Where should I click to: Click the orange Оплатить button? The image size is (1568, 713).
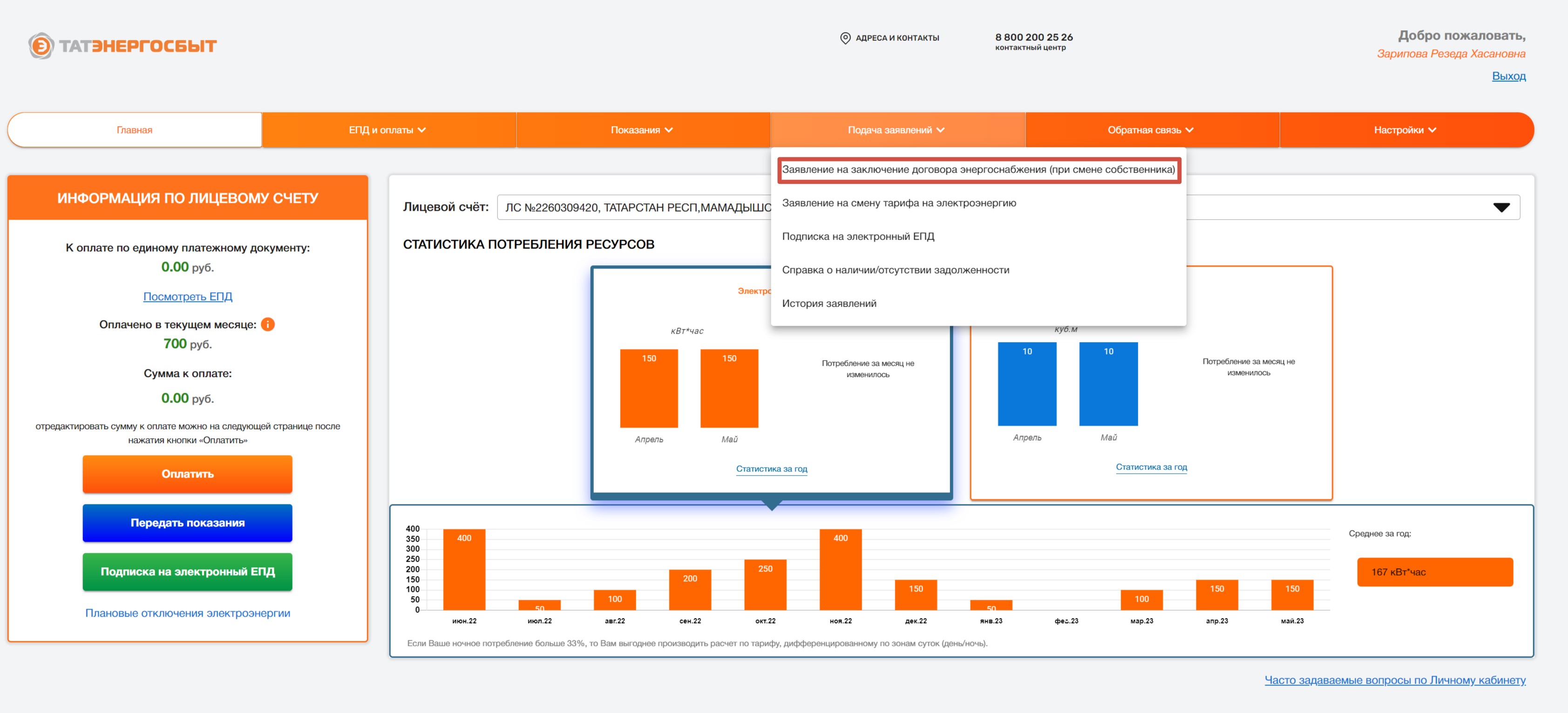point(188,474)
